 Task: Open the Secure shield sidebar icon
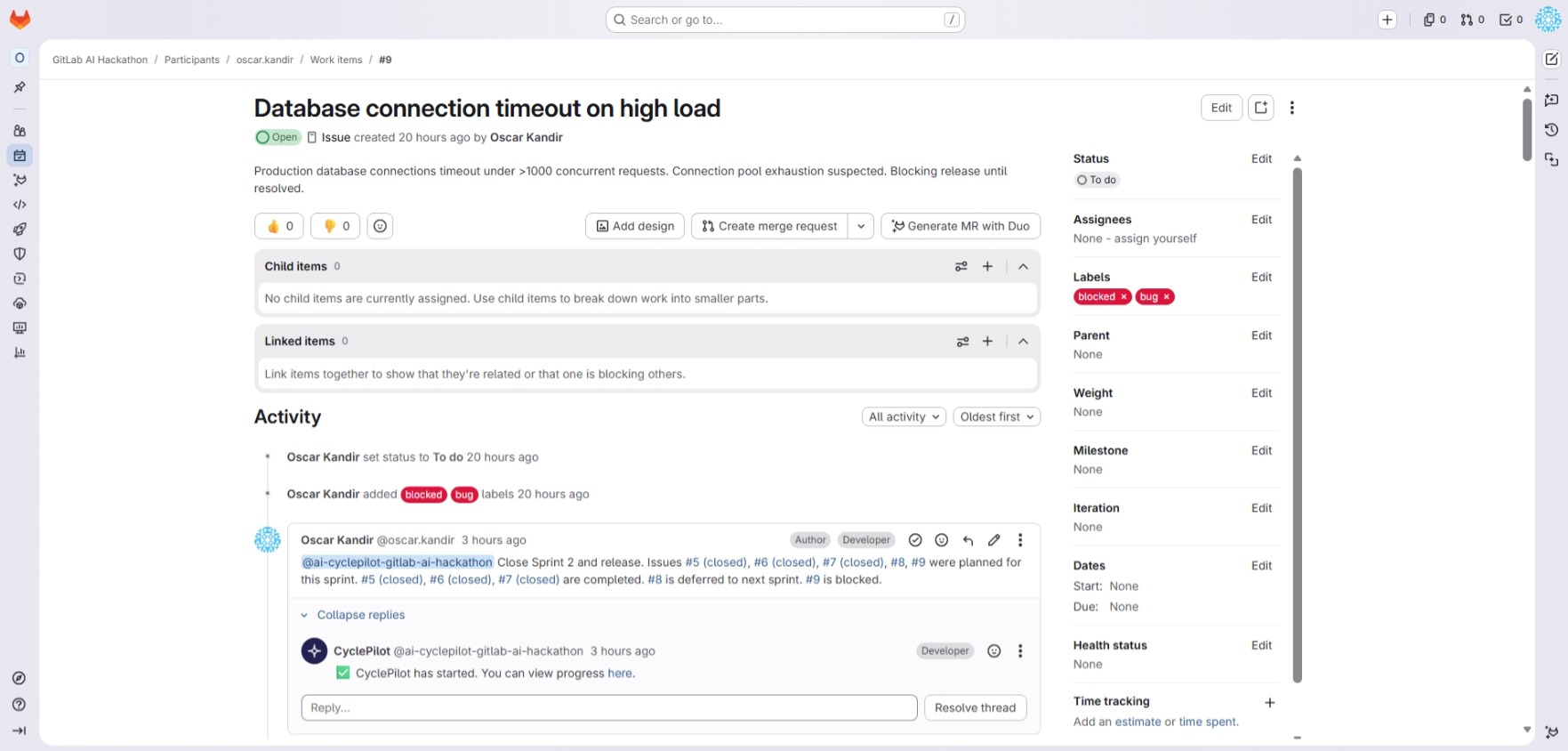pyautogui.click(x=20, y=254)
